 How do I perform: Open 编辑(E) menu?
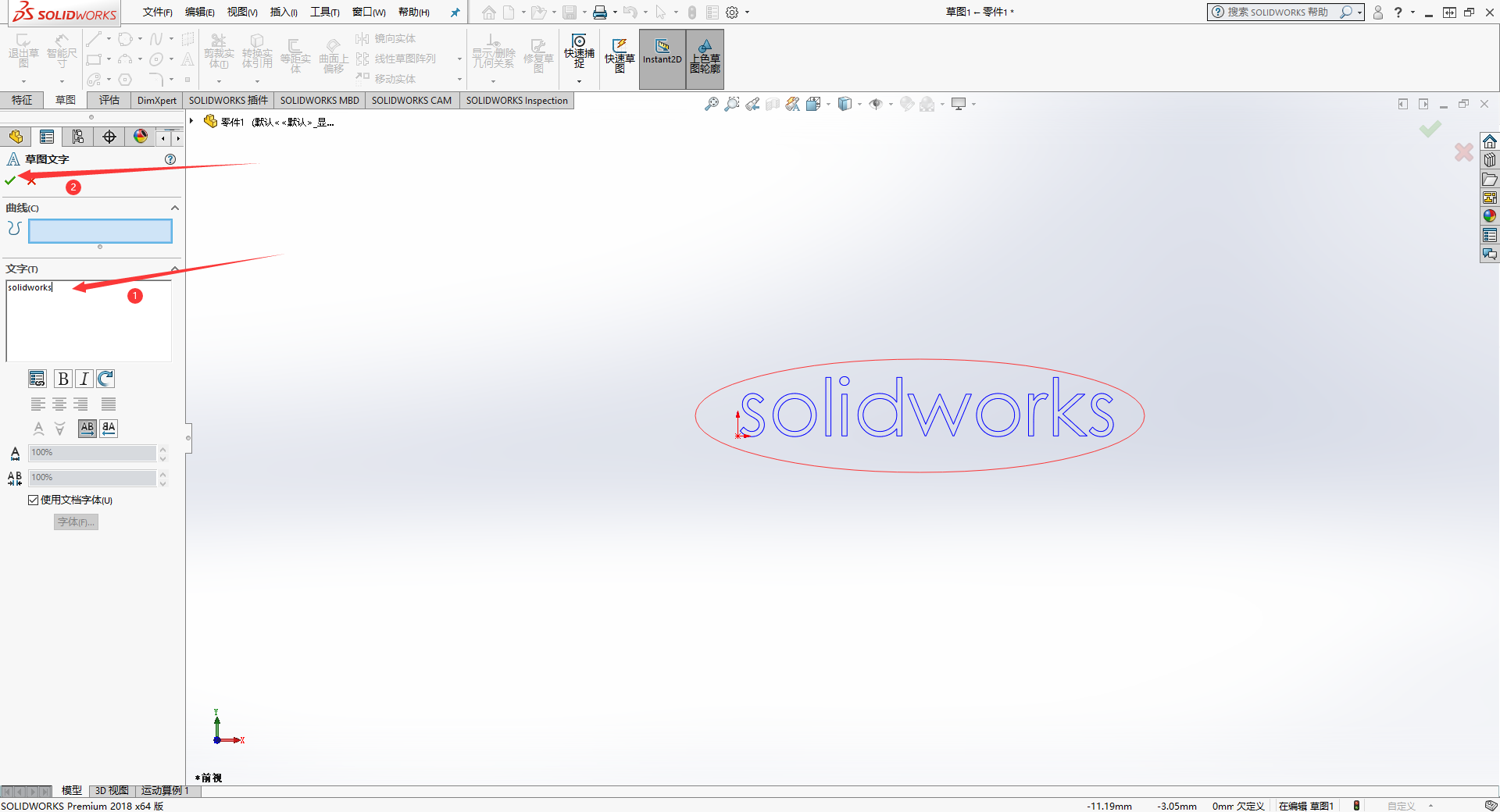pos(200,12)
